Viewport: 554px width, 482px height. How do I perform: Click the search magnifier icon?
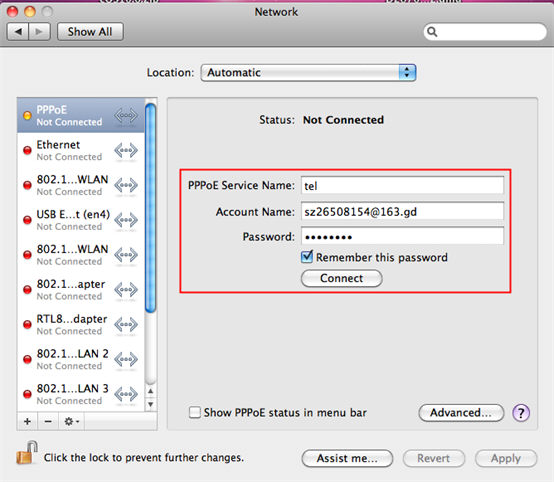[x=432, y=32]
